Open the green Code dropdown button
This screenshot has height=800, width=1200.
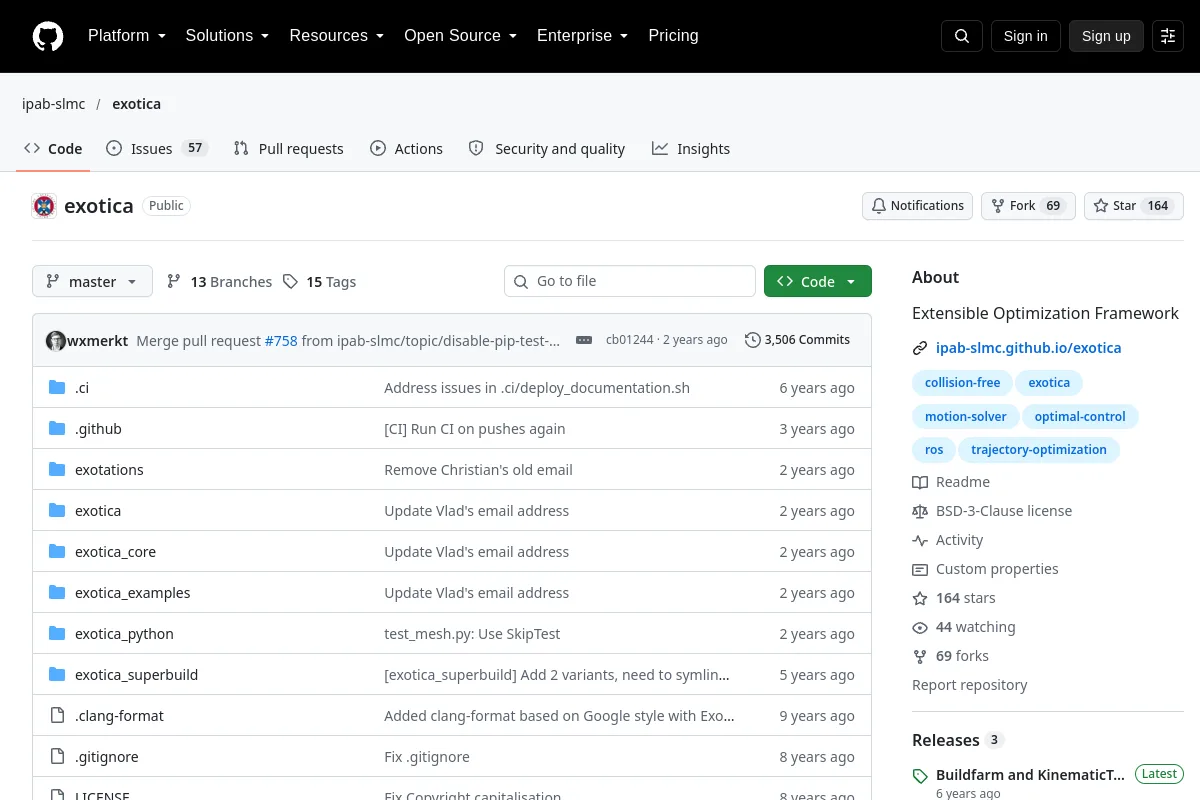(818, 282)
